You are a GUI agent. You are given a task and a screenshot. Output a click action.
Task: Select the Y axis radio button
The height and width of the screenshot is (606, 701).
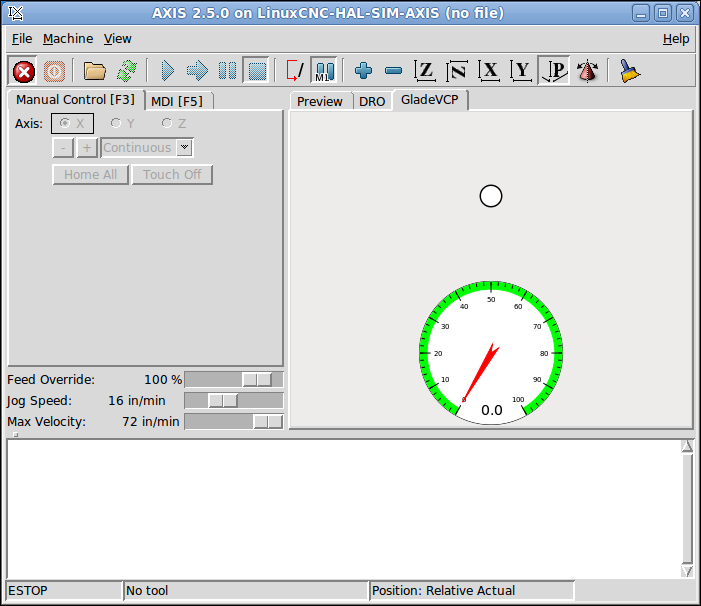point(122,123)
